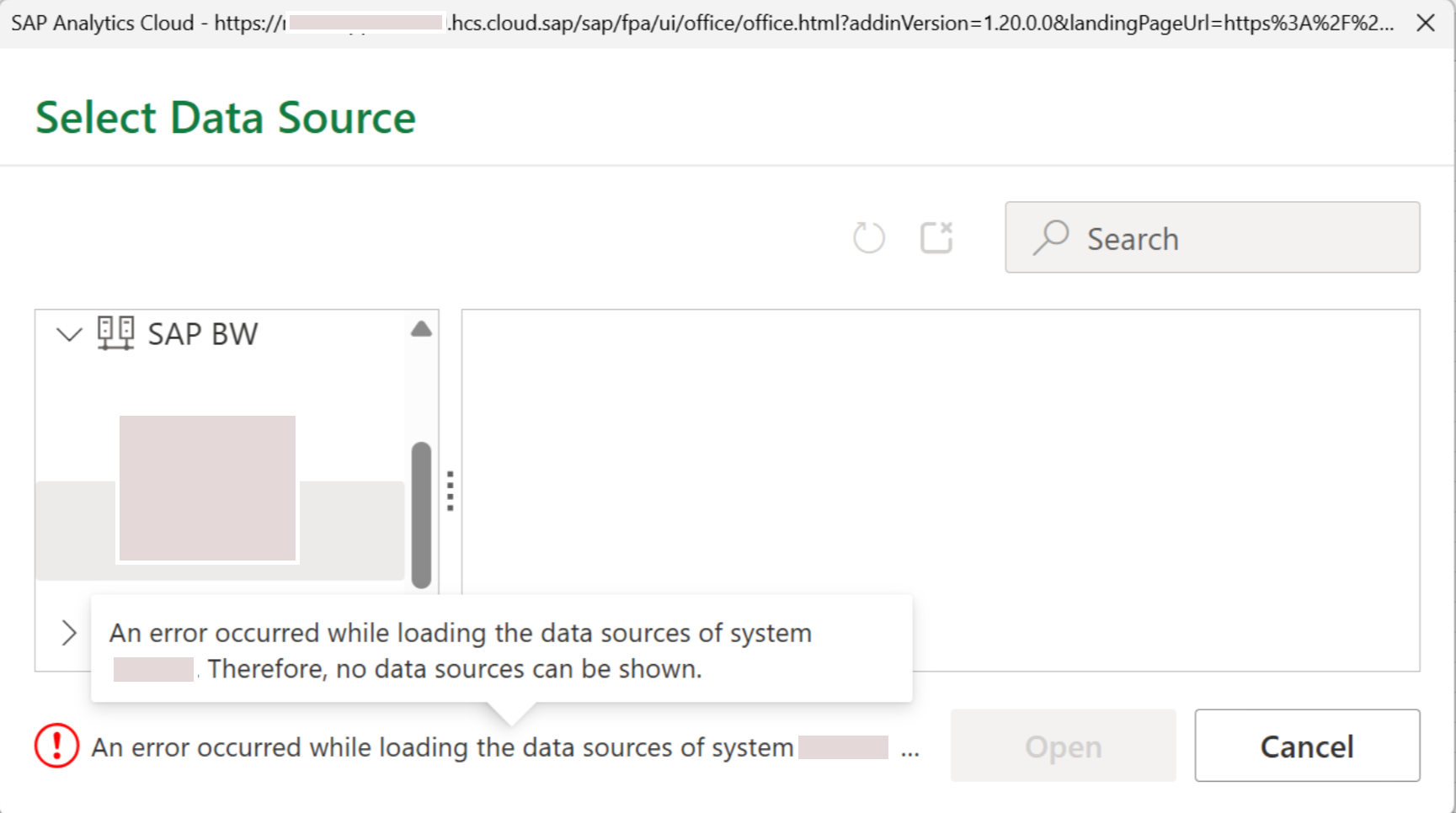Click the Select Data Source heading
The height and width of the screenshot is (813, 1456).
click(x=226, y=117)
